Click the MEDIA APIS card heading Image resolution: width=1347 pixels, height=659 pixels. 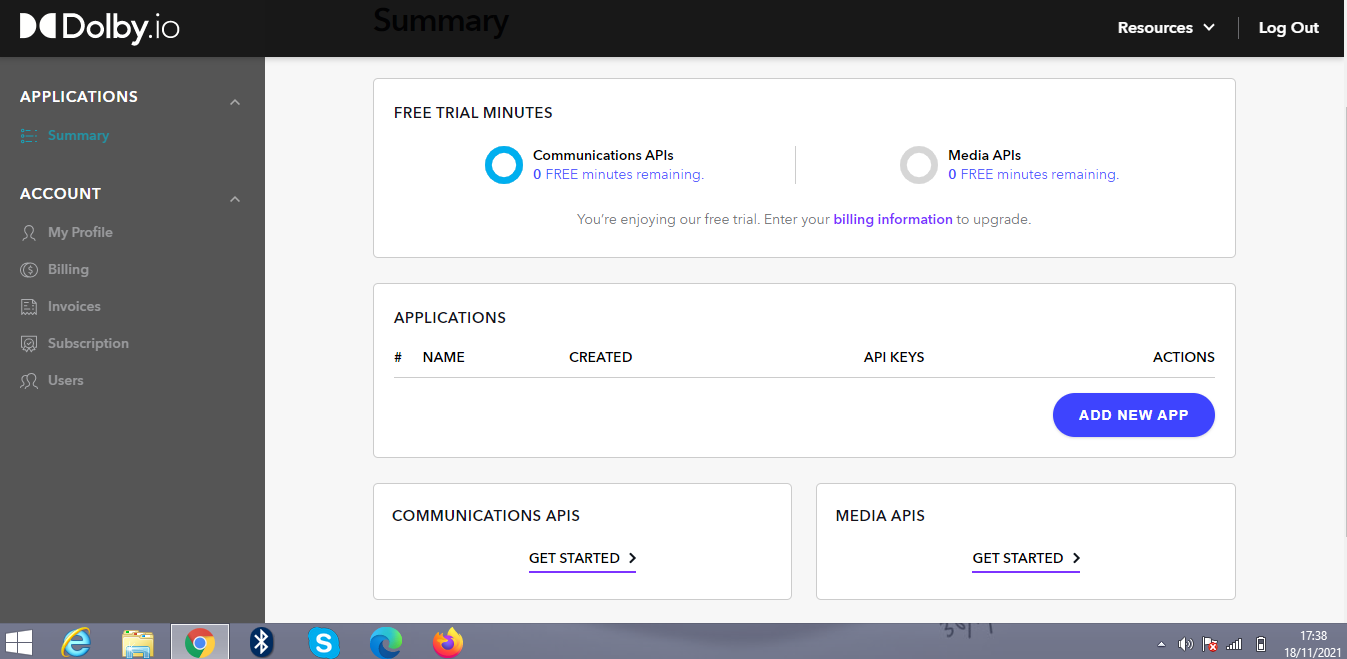tap(880, 516)
